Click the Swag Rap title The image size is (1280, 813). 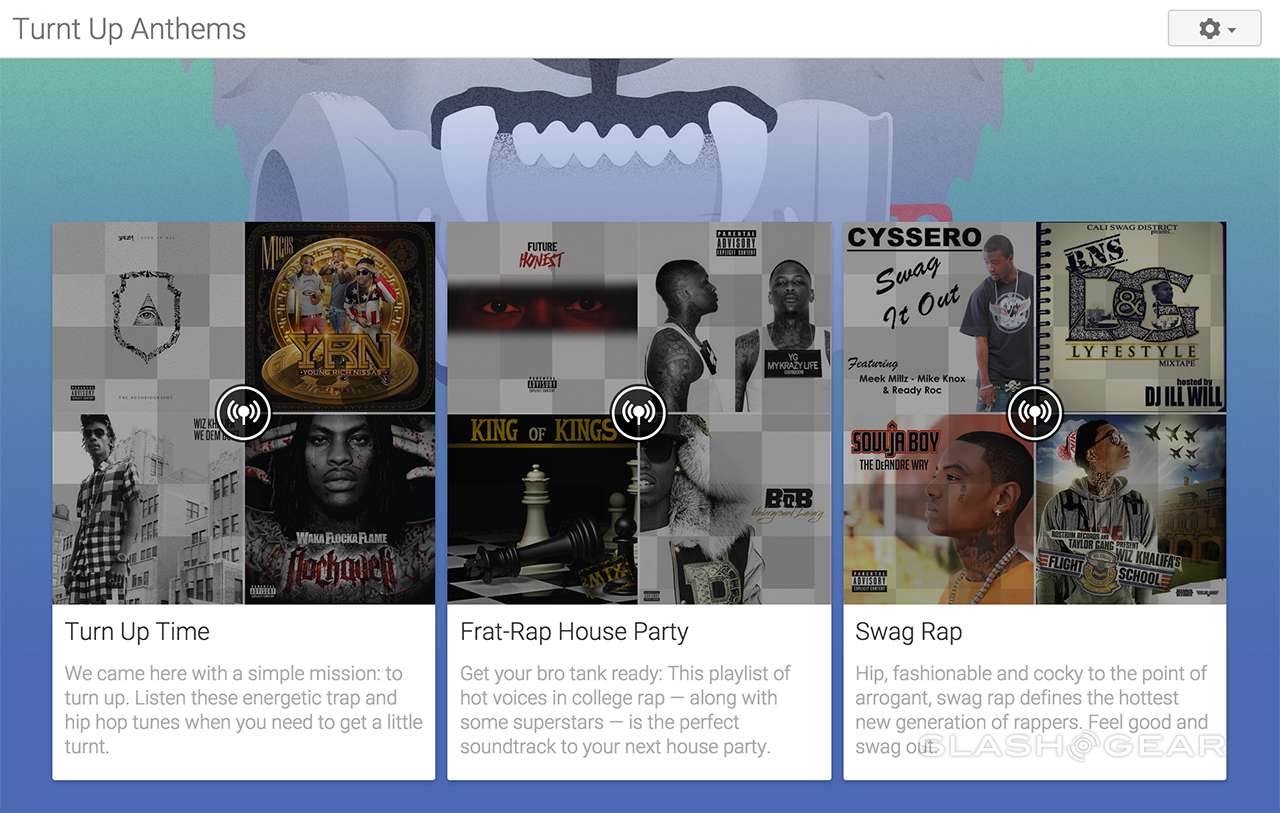908,632
